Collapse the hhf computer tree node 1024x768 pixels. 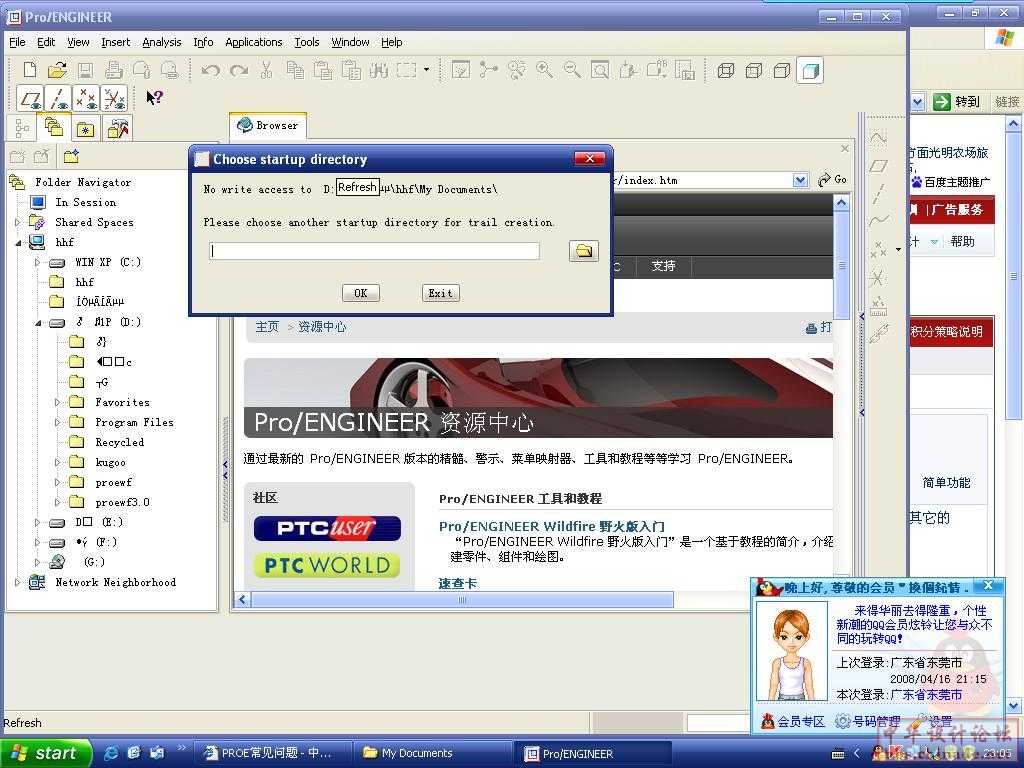point(18,242)
